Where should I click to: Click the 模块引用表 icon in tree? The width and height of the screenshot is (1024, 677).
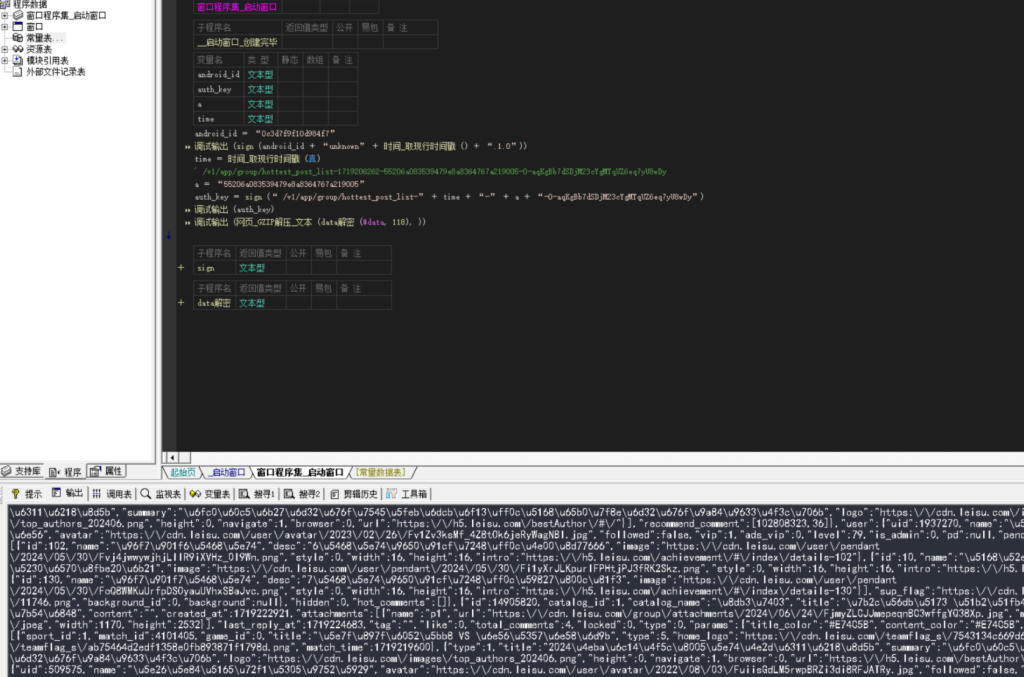(18, 60)
